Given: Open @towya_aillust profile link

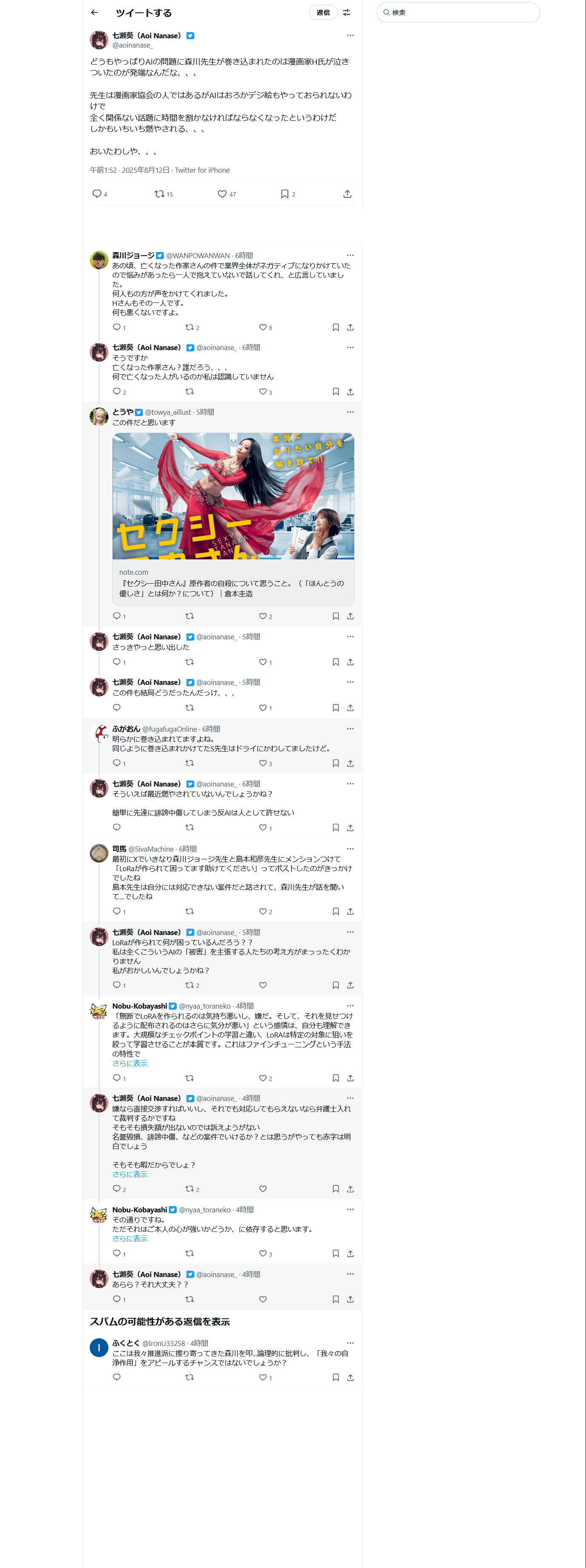Looking at the screenshot, I should 168,412.
